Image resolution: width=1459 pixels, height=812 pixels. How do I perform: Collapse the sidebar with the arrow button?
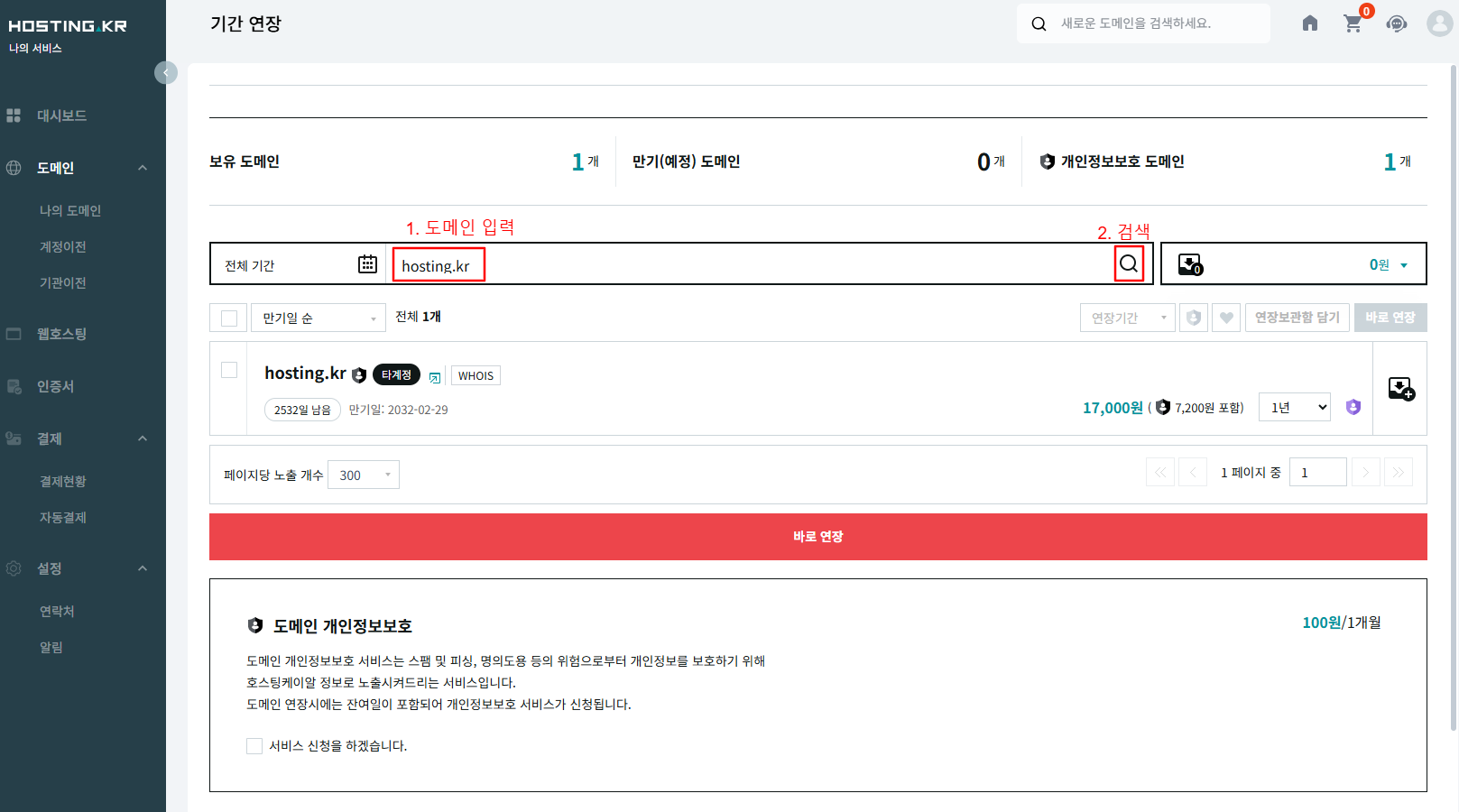point(166,73)
